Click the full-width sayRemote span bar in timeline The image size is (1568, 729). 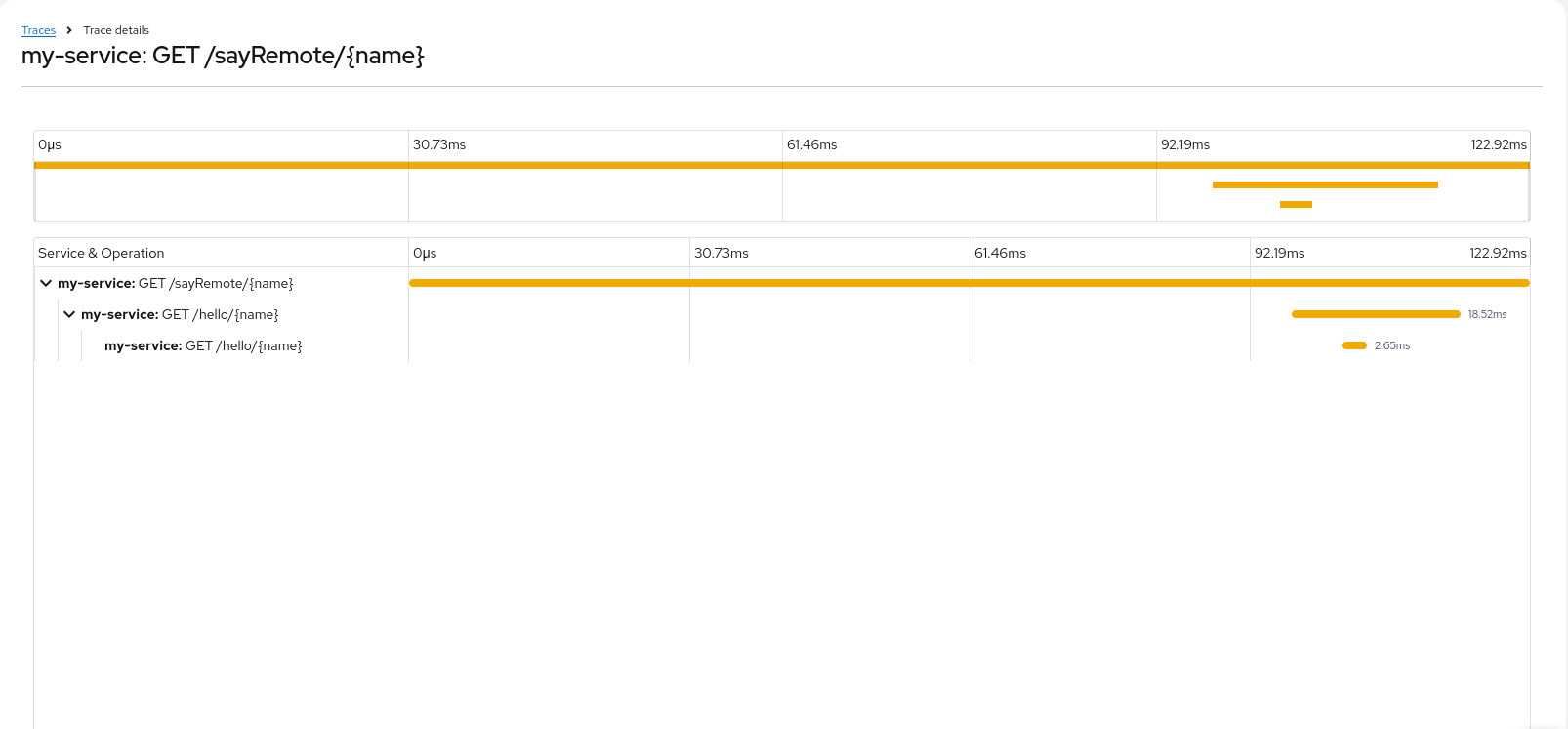coord(969,283)
